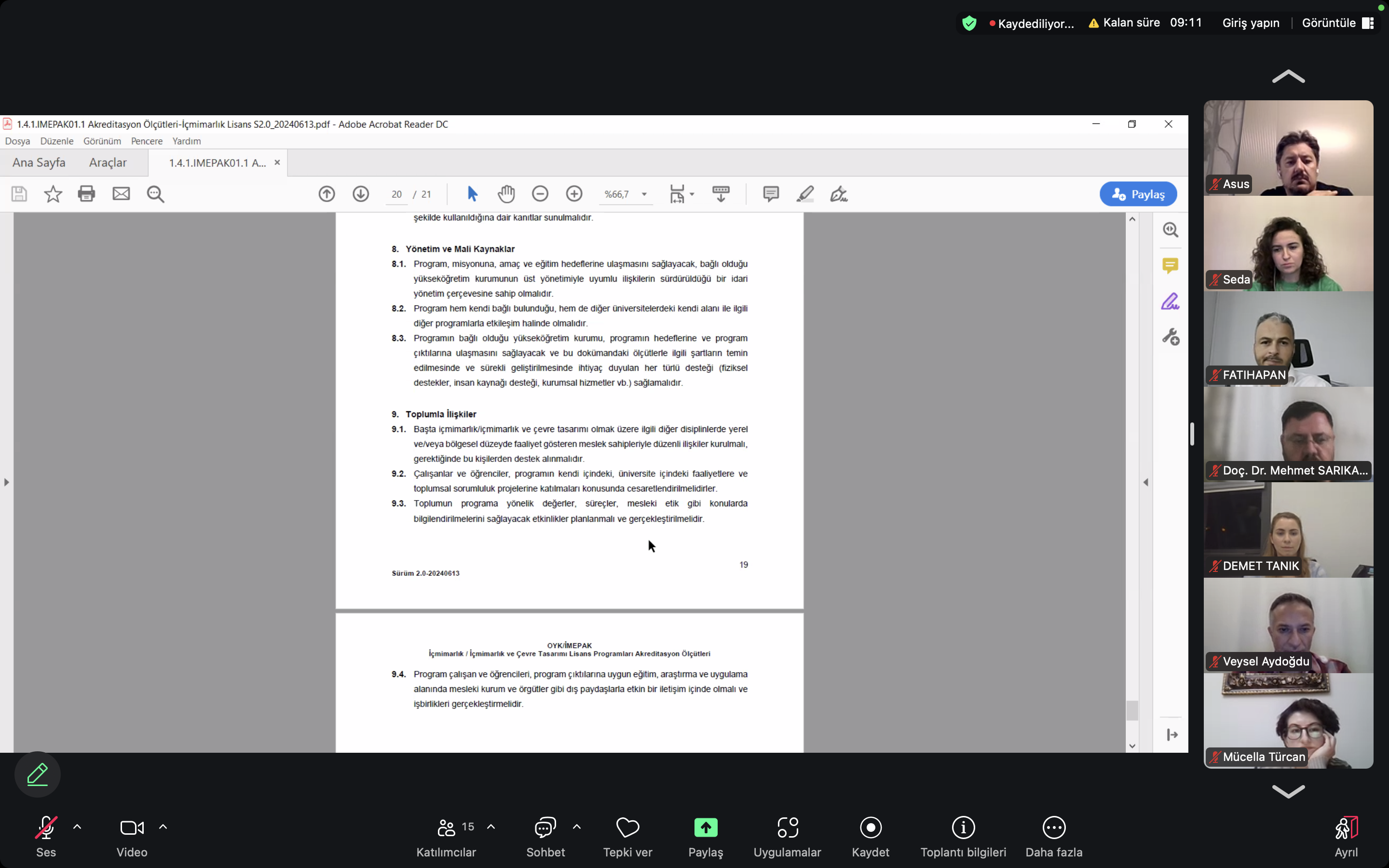This screenshot has height=868, width=1389.
Task: Click Fill & Sign sidebar icon
Action: [1170, 301]
